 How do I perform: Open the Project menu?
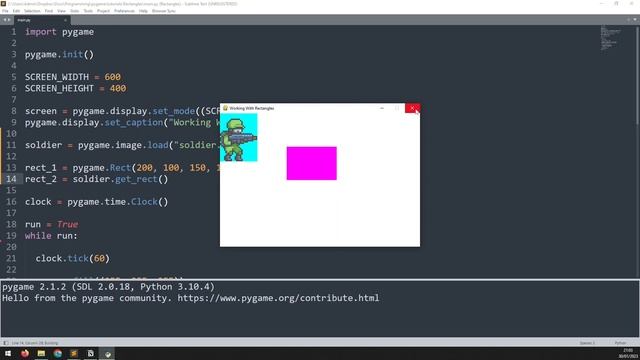pyautogui.click(x=103, y=11)
